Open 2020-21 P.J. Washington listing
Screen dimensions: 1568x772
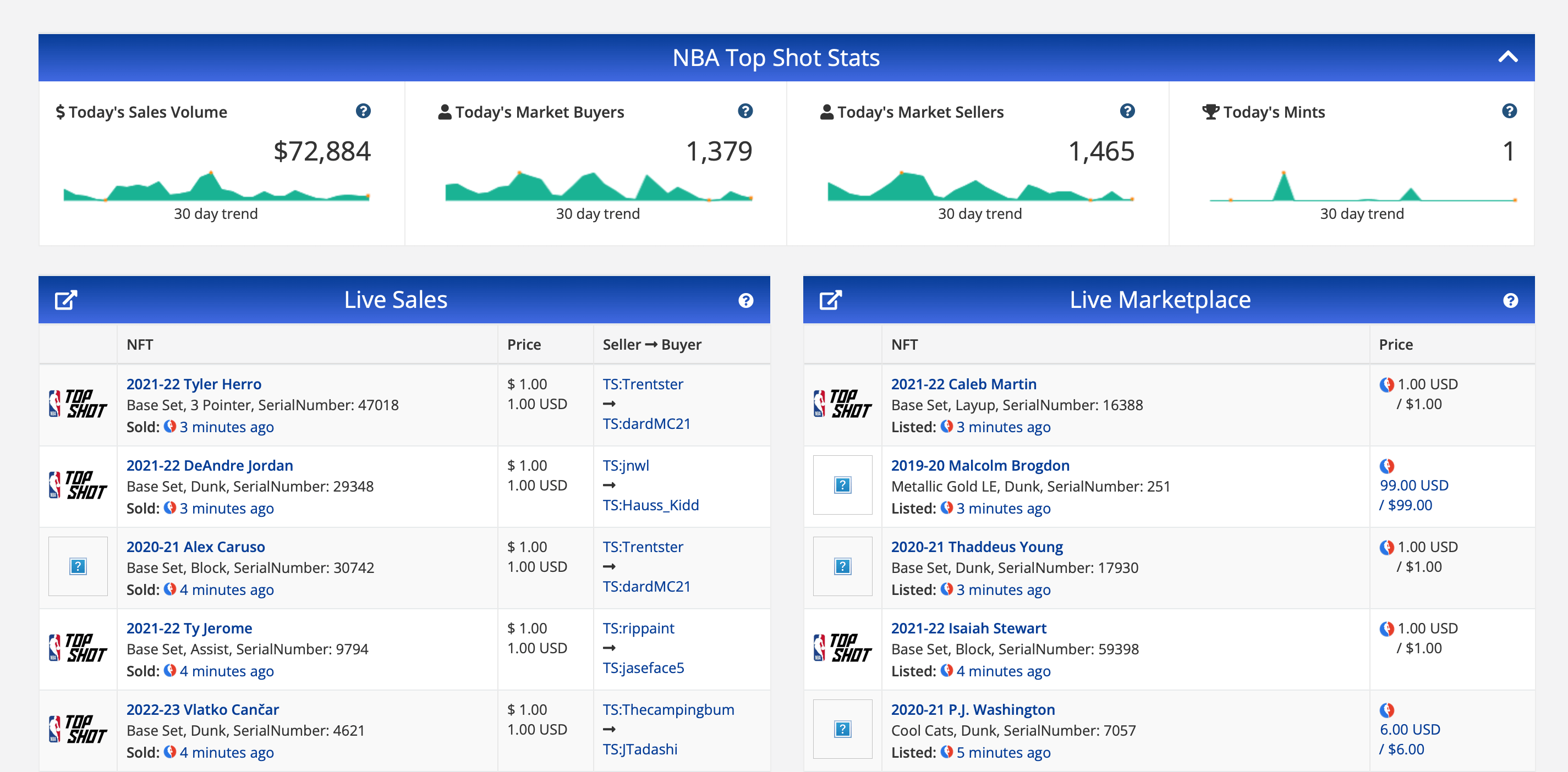click(x=972, y=709)
